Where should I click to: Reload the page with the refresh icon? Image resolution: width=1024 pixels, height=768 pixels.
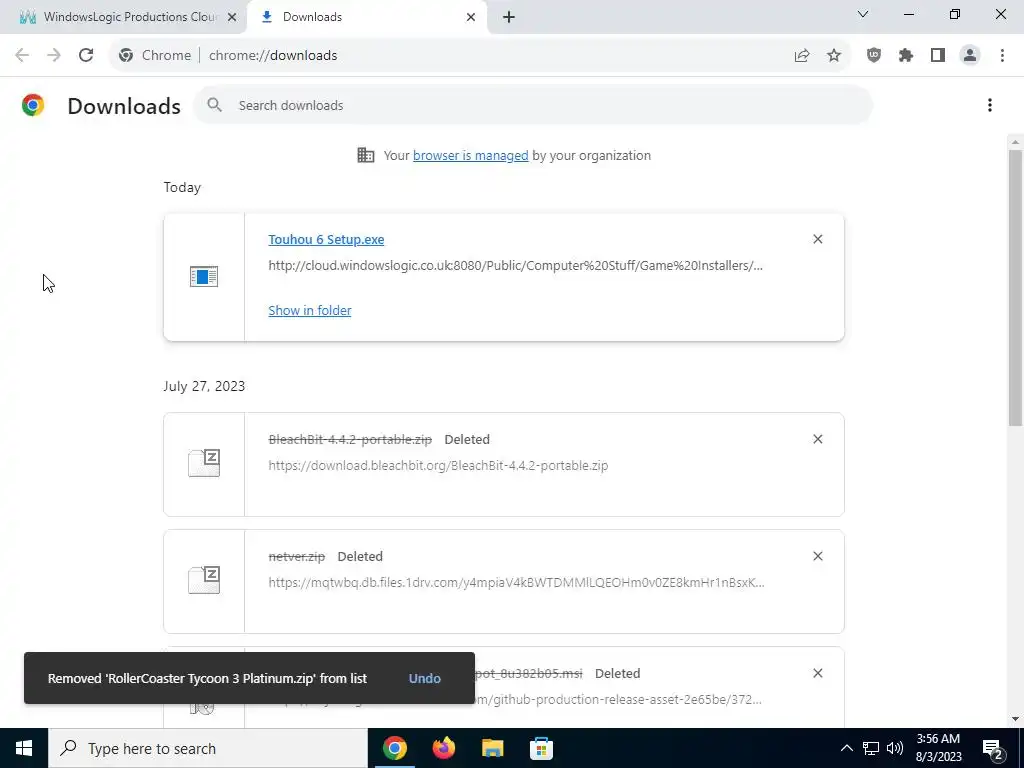pos(86,56)
